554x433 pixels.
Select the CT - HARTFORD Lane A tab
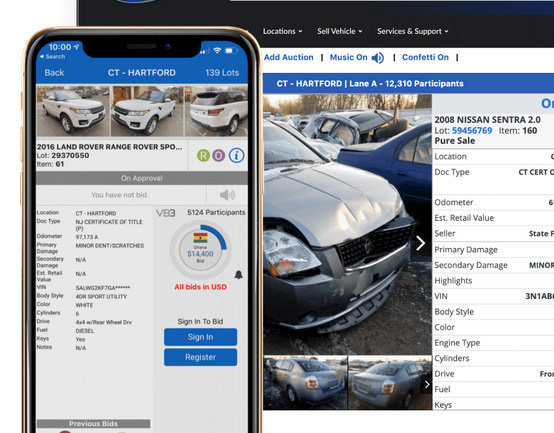370,84
